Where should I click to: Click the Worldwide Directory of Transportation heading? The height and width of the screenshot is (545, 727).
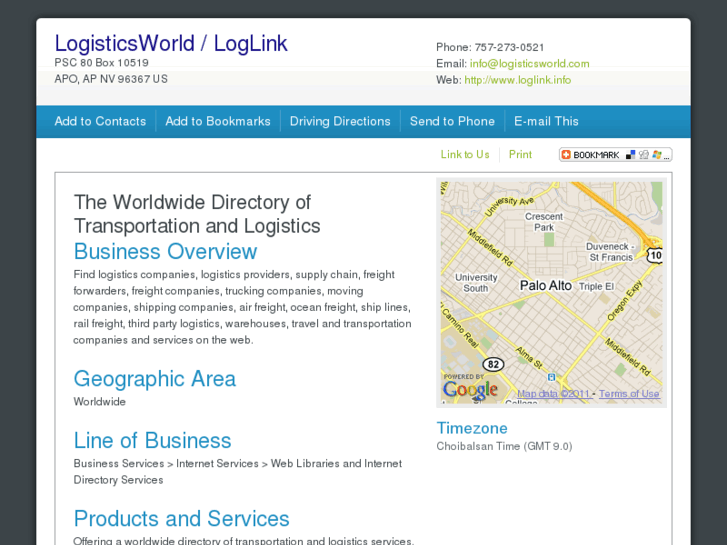click(x=197, y=214)
